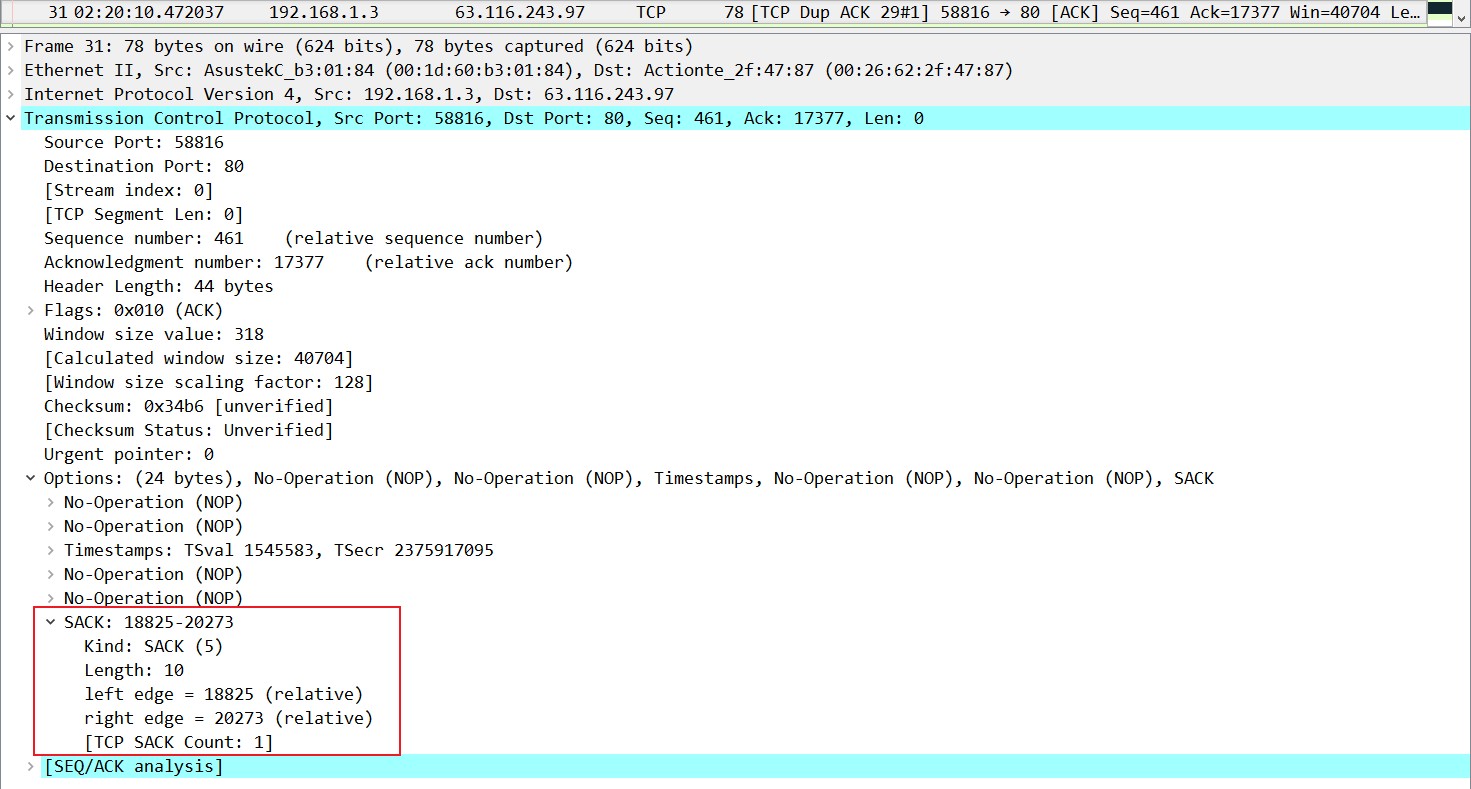Select the Kind: SACK (5) field

153,646
